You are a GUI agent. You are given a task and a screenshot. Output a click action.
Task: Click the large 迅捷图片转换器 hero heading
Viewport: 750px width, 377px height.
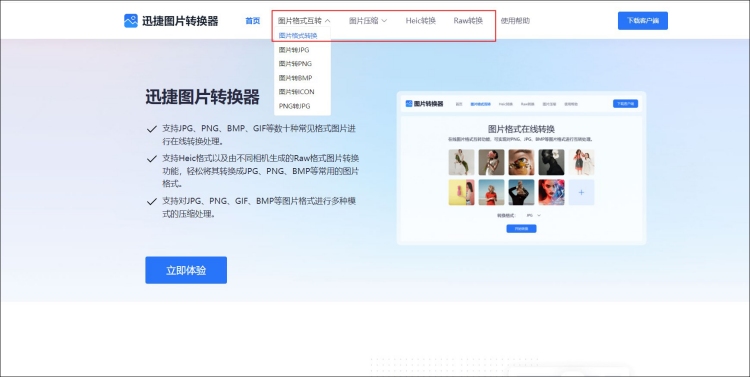pyautogui.click(x=202, y=97)
